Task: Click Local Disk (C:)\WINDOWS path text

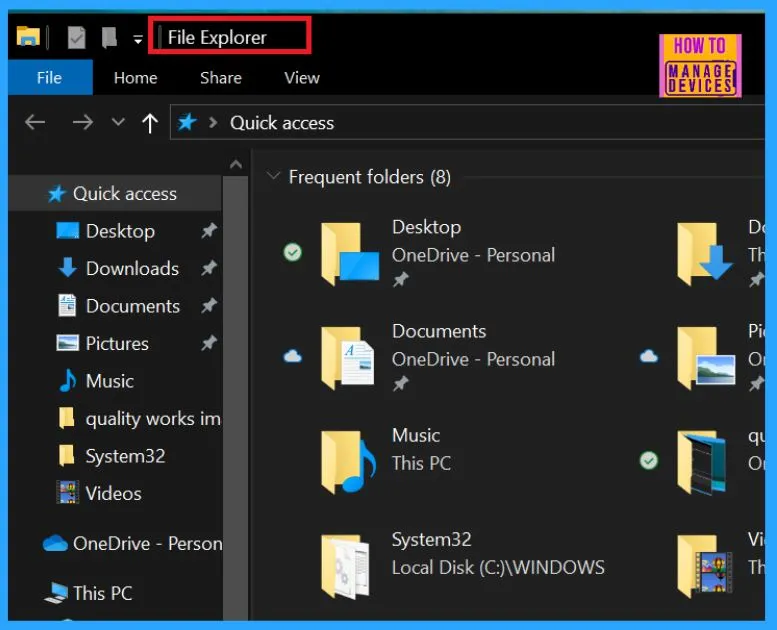Action: coord(498,568)
